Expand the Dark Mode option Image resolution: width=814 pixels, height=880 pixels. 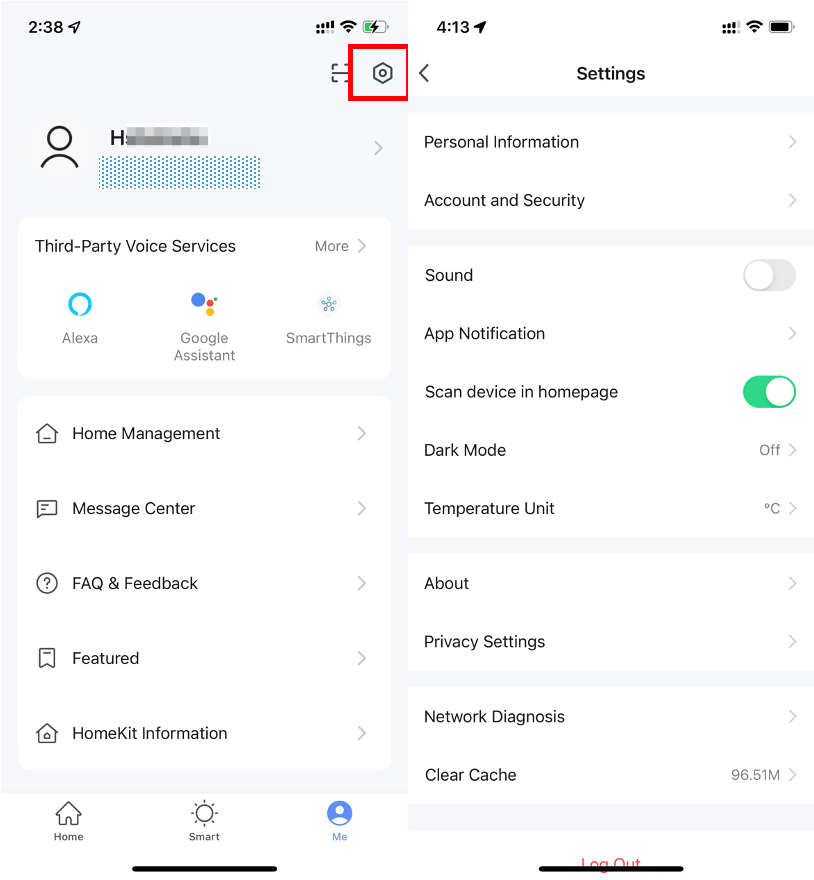point(610,450)
